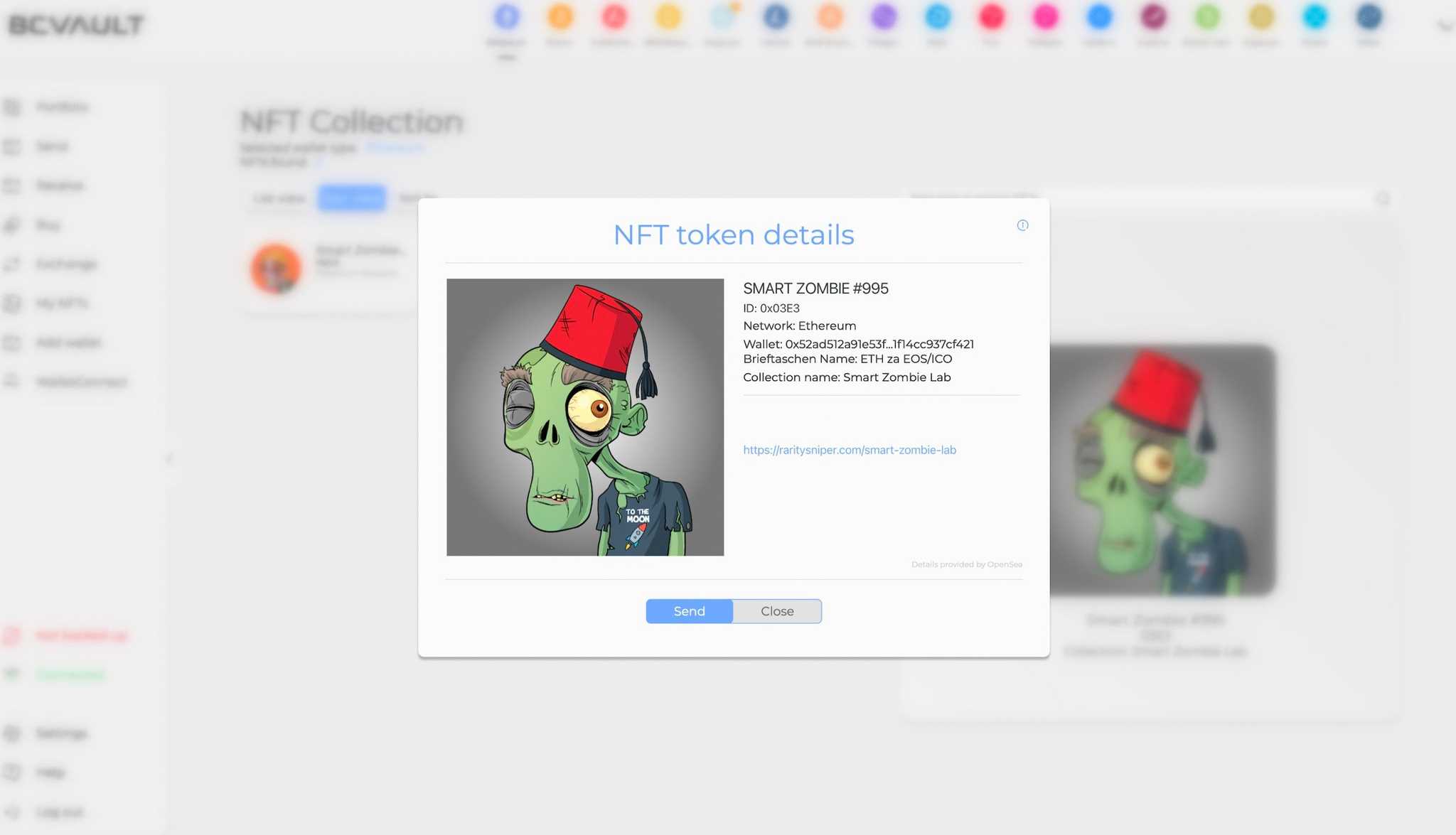The image size is (1456, 835).
Task: Click the green 'Connected' sidebar status
Action: (70, 674)
